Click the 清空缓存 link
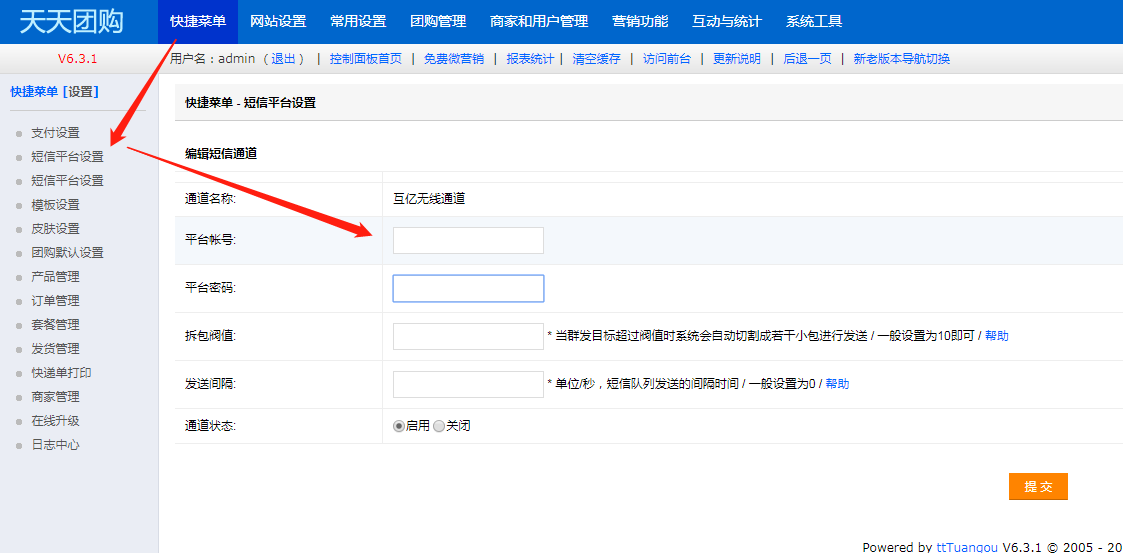 coord(596,59)
